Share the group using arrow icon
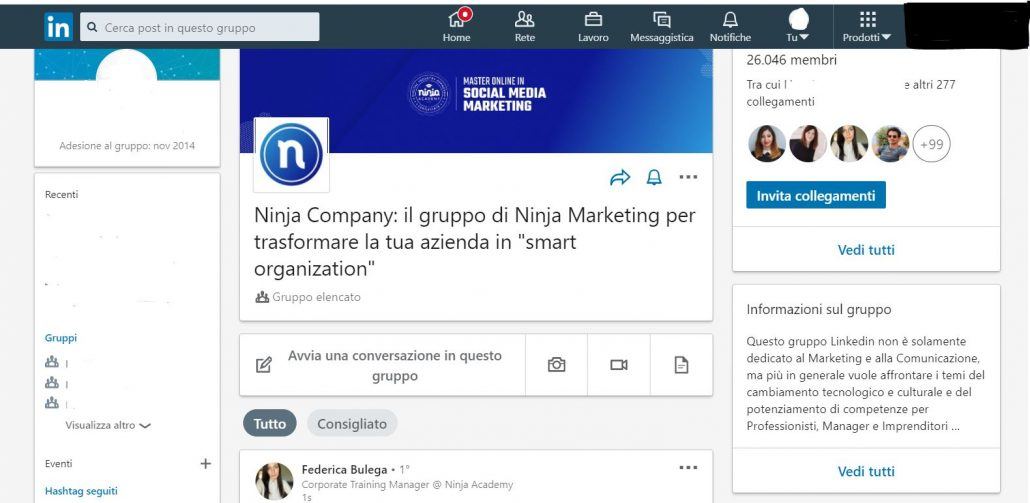1030x503 pixels. tap(619, 177)
